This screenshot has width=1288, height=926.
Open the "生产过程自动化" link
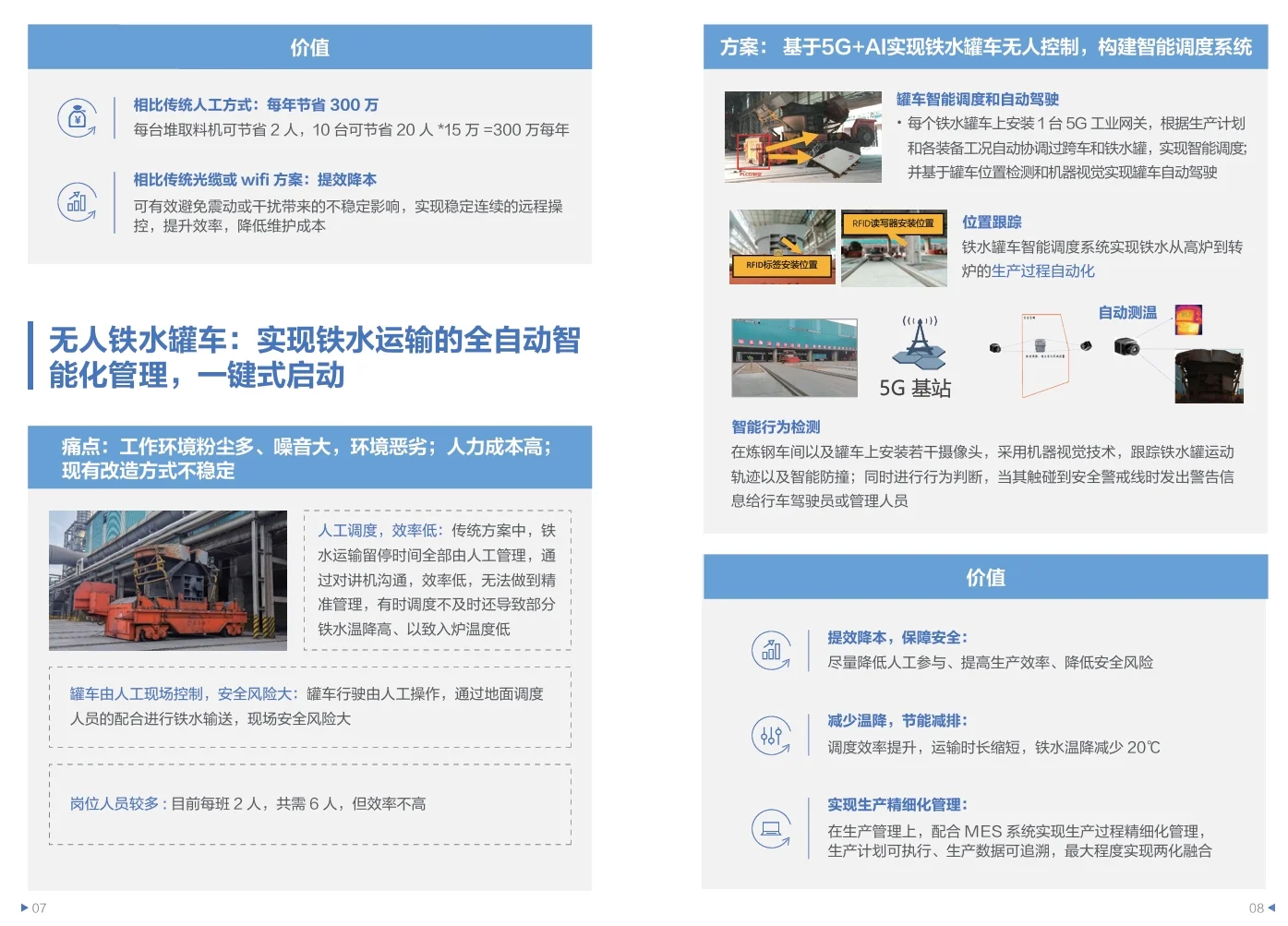click(1044, 271)
